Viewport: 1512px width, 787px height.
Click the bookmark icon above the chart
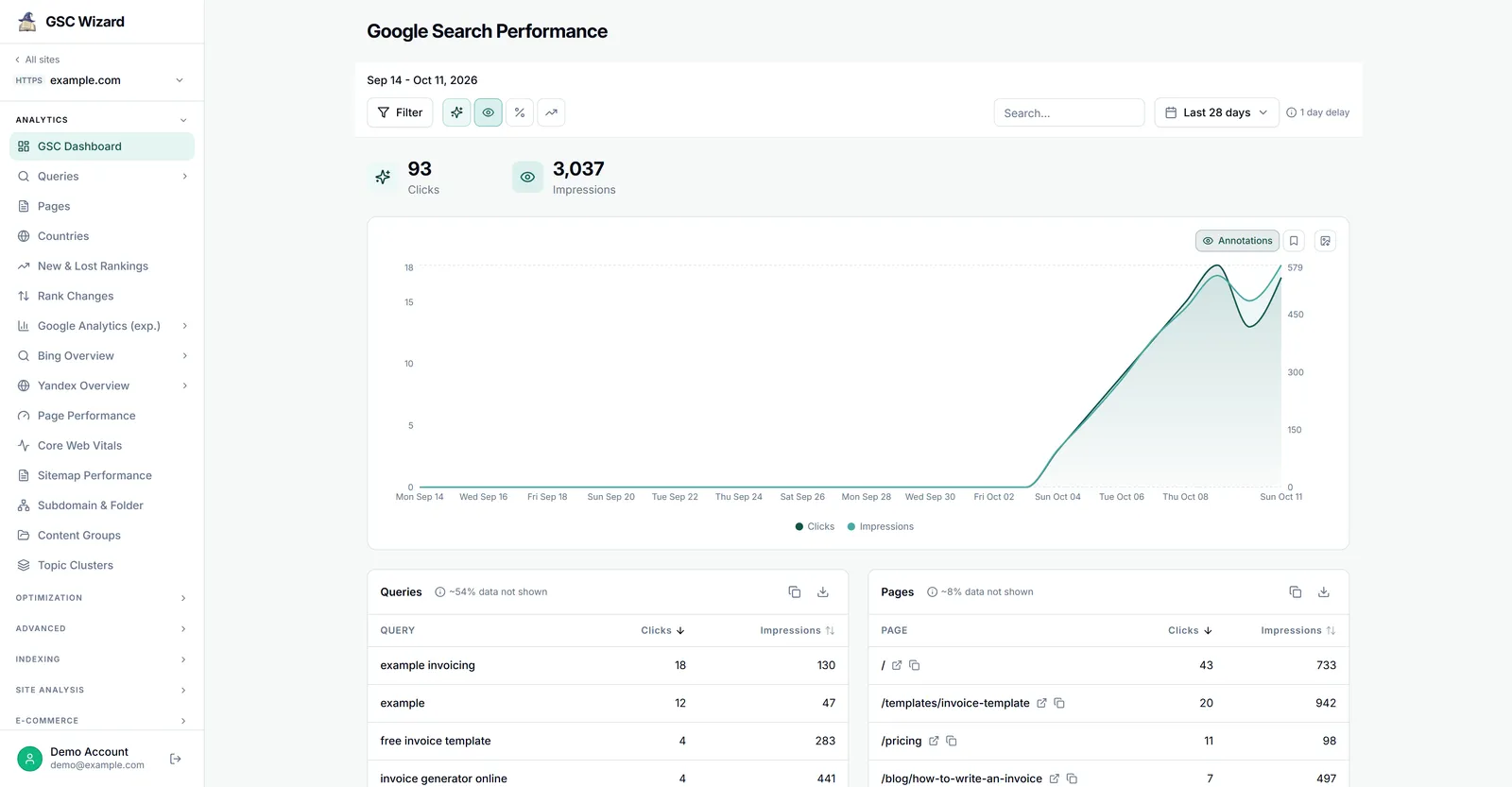1294,241
